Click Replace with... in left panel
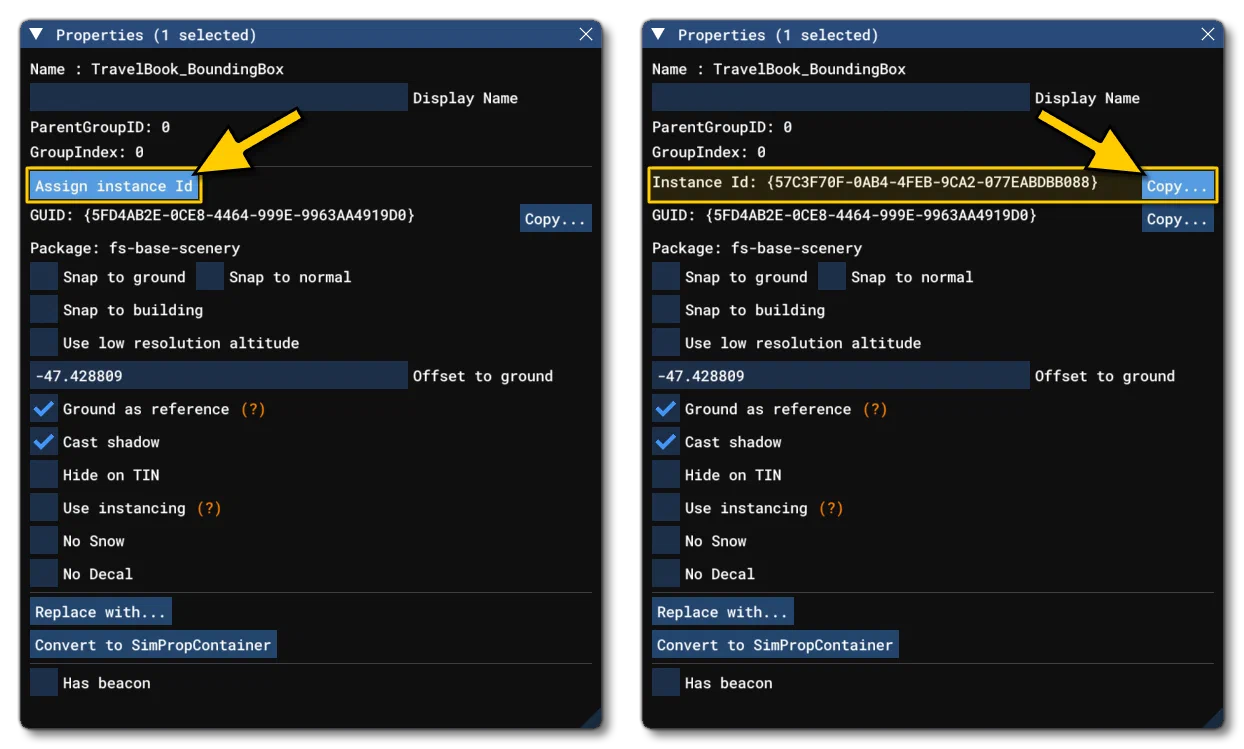Image resolution: width=1244 pixels, height=749 pixels. click(101, 612)
